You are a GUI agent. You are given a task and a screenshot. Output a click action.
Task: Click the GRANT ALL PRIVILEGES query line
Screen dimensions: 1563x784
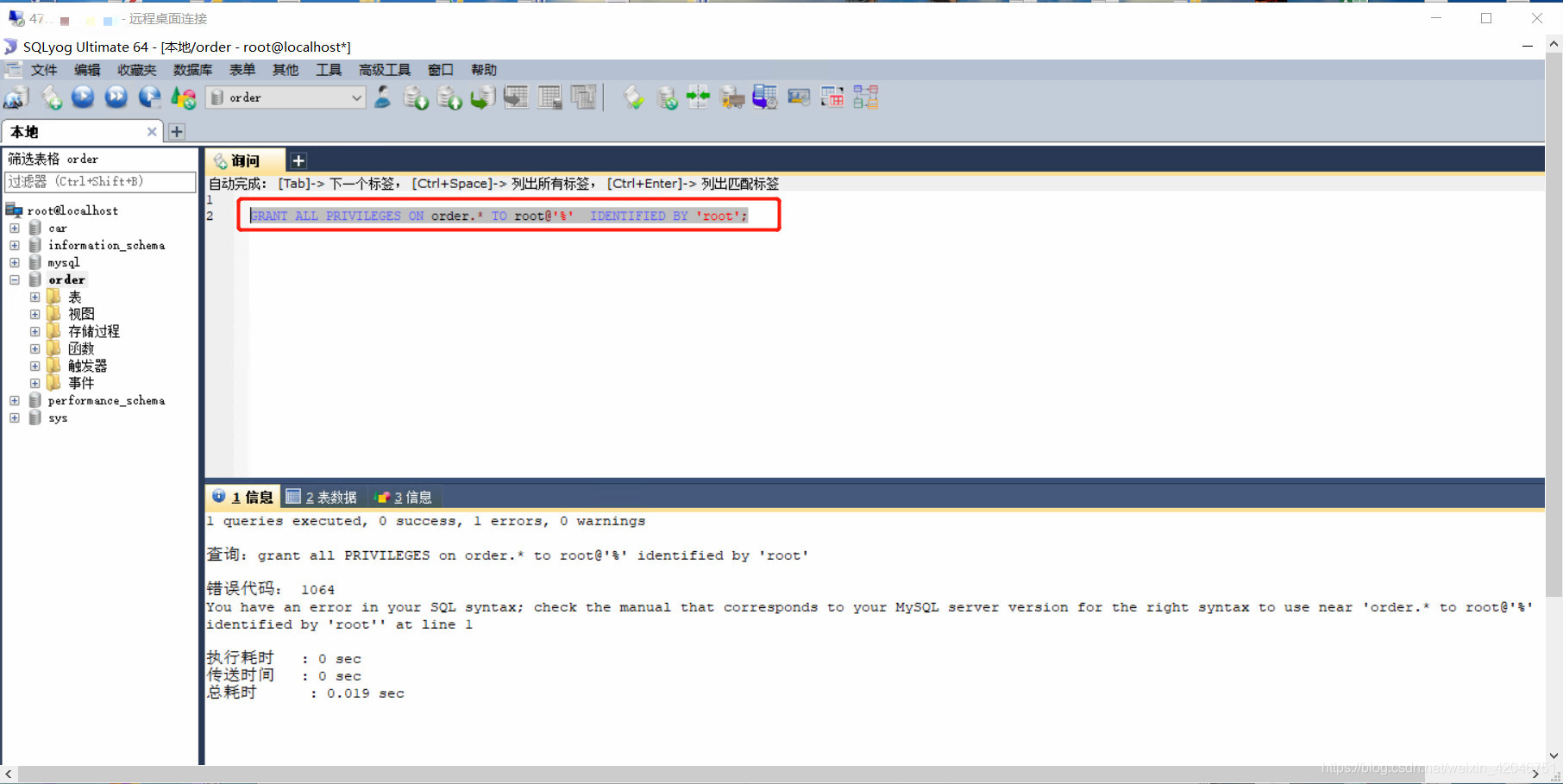(499, 216)
